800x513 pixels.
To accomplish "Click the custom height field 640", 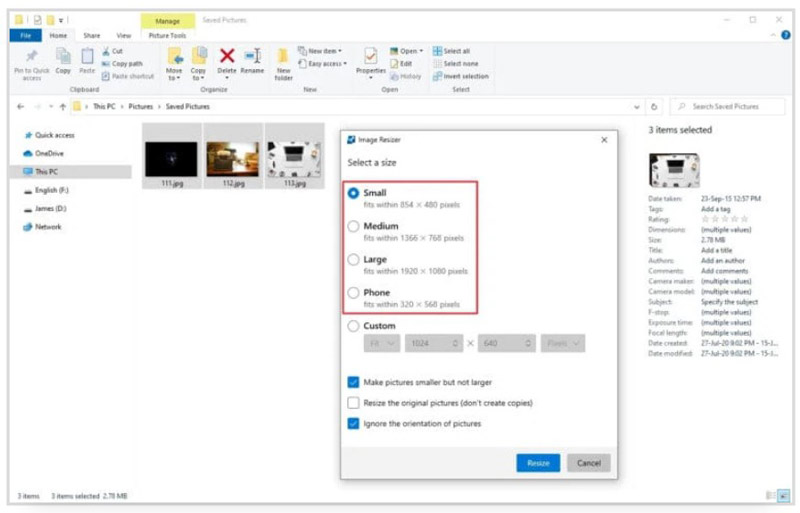I will coord(506,344).
